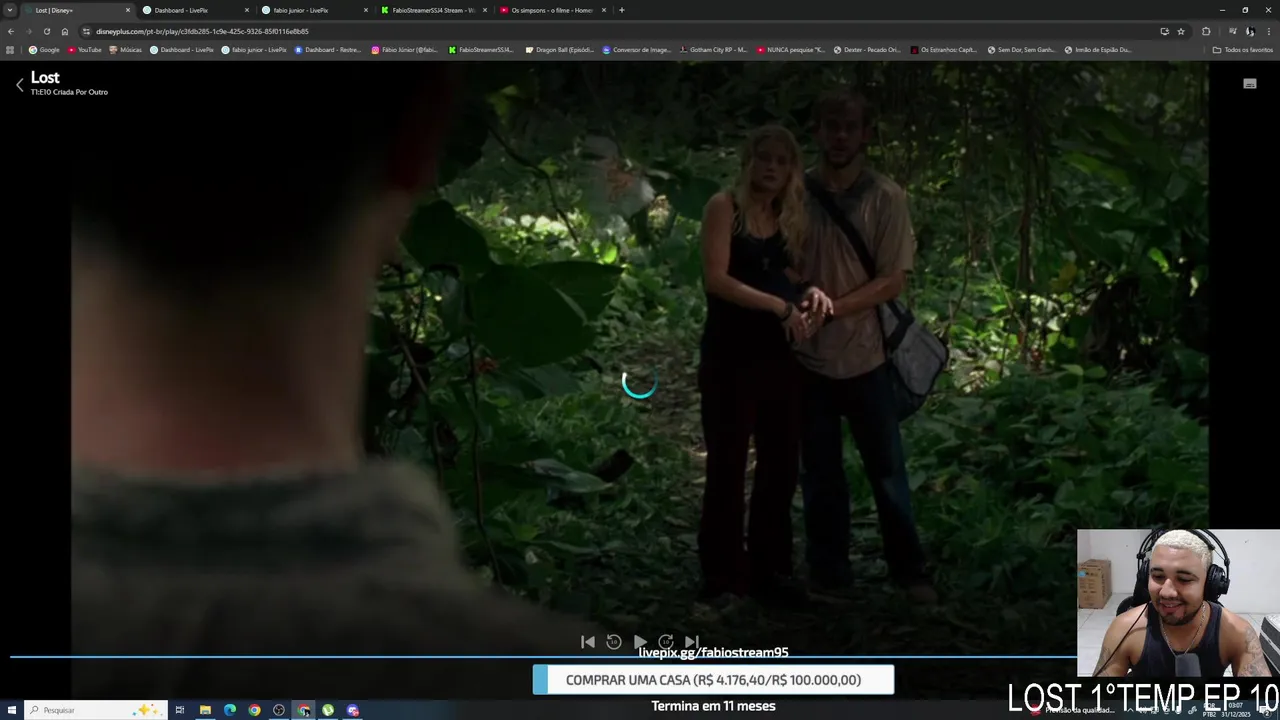Open Irmão de Espião bookmark
The image size is (1280, 720).
tap(1098, 49)
